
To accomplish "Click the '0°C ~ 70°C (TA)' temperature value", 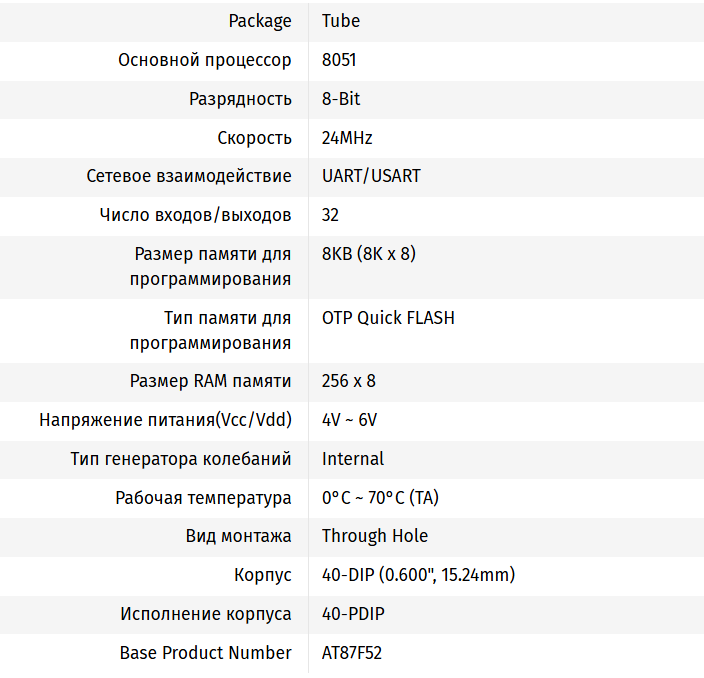I will 380,498.
